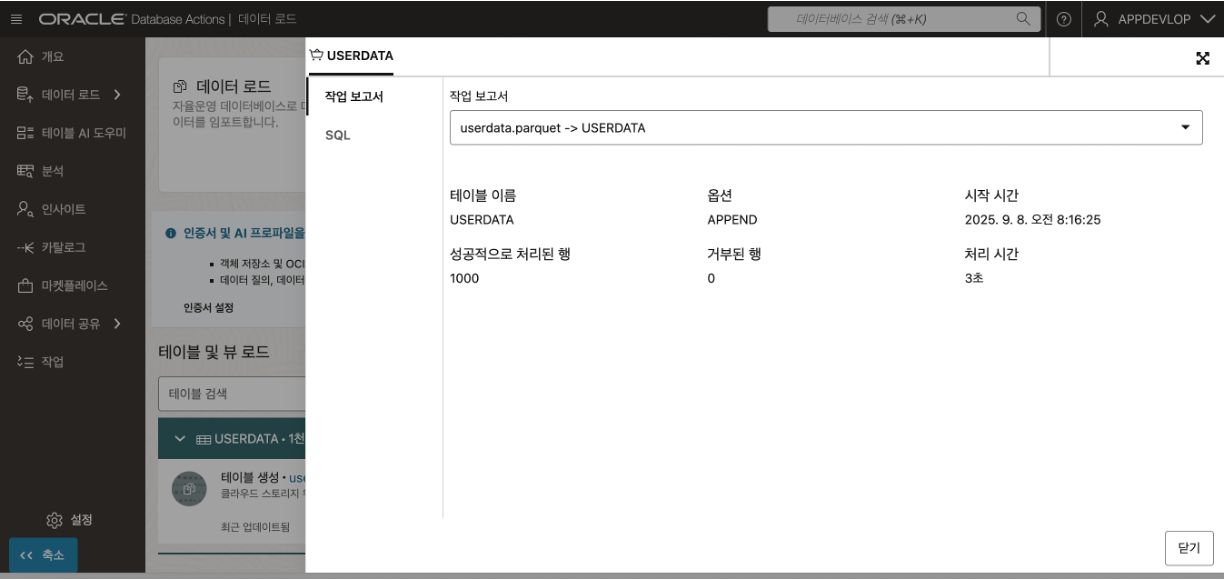Click the 분석 sidebar icon
Viewport: 1224px width, 580px height.
[25, 171]
